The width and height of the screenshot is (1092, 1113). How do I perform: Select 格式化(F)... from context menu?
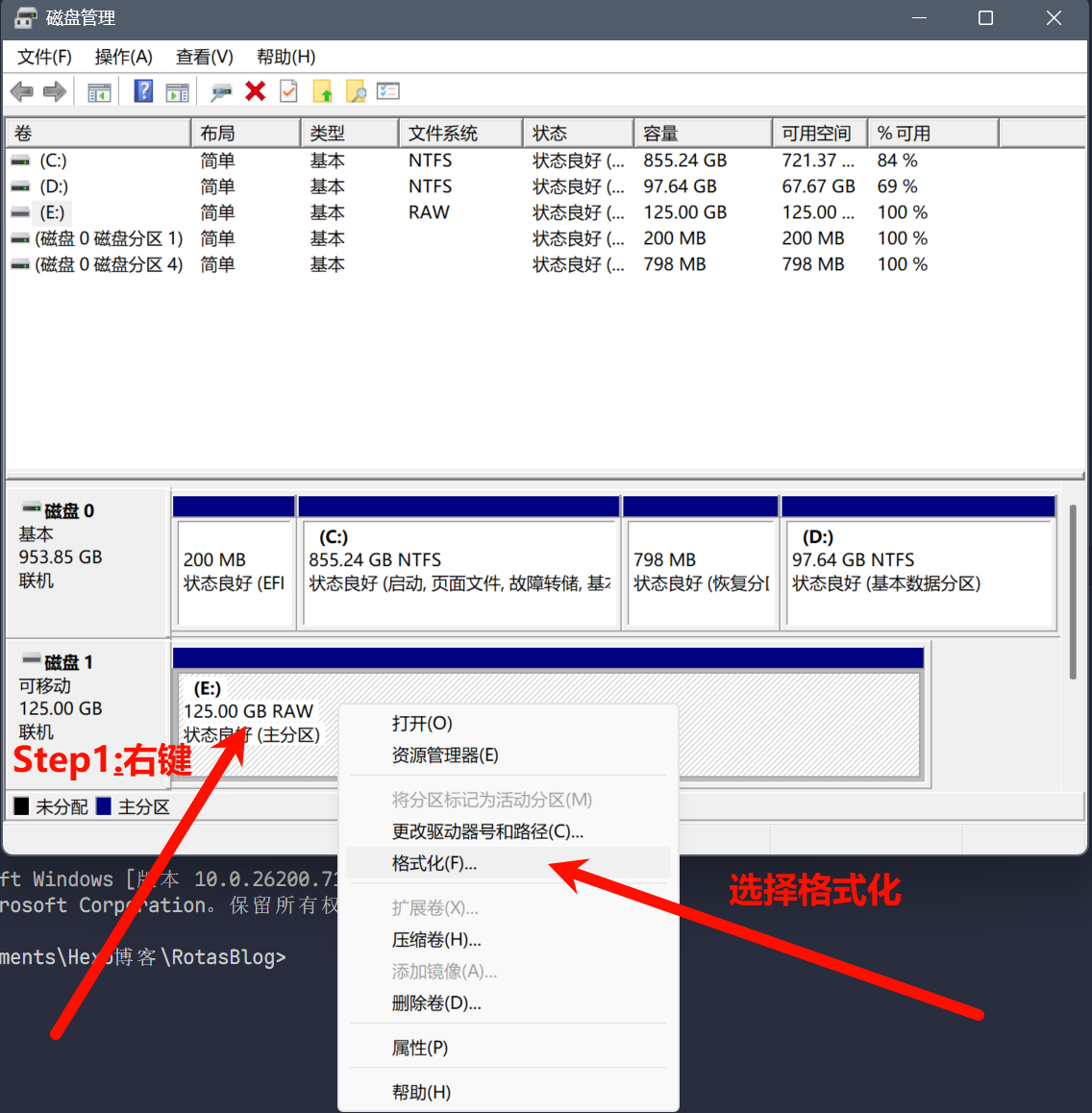[434, 863]
